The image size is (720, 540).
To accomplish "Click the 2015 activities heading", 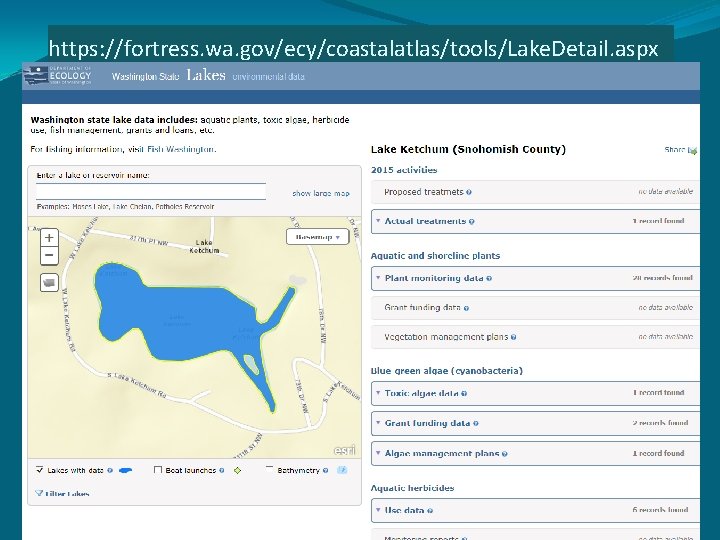I will tap(404, 170).
